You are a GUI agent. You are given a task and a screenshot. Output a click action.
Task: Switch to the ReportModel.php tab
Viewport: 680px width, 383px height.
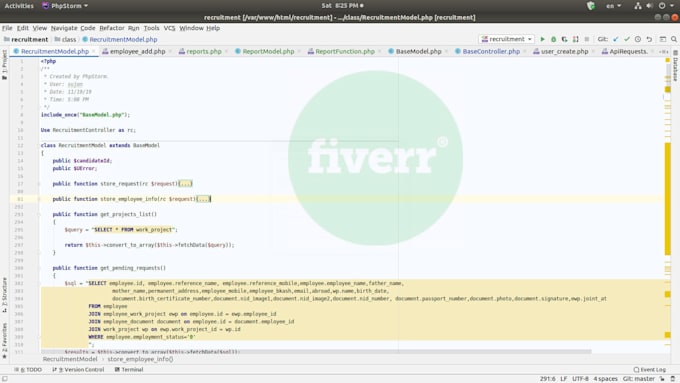click(x=268, y=51)
